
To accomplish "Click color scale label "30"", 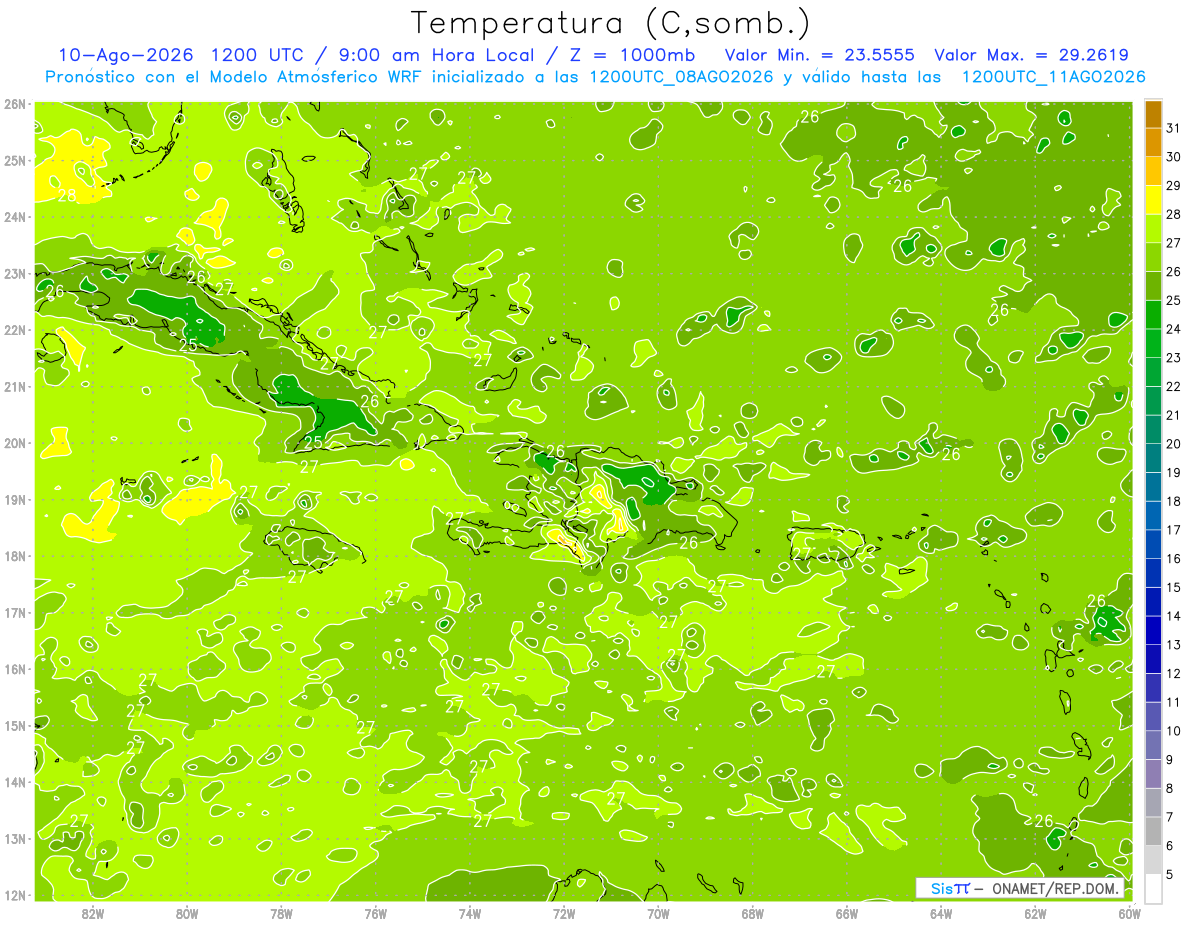I will (x=1174, y=157).
